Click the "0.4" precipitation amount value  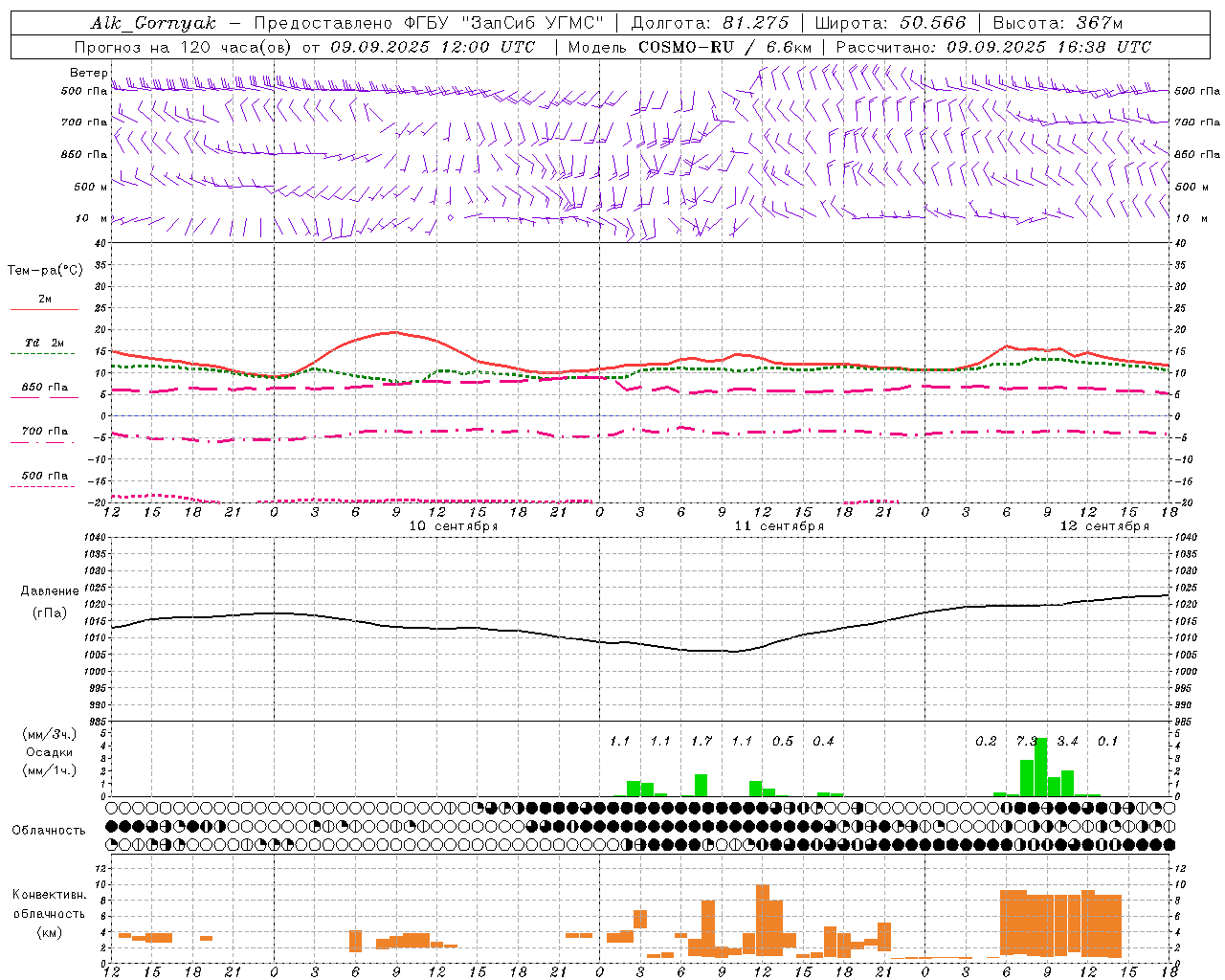[823, 741]
